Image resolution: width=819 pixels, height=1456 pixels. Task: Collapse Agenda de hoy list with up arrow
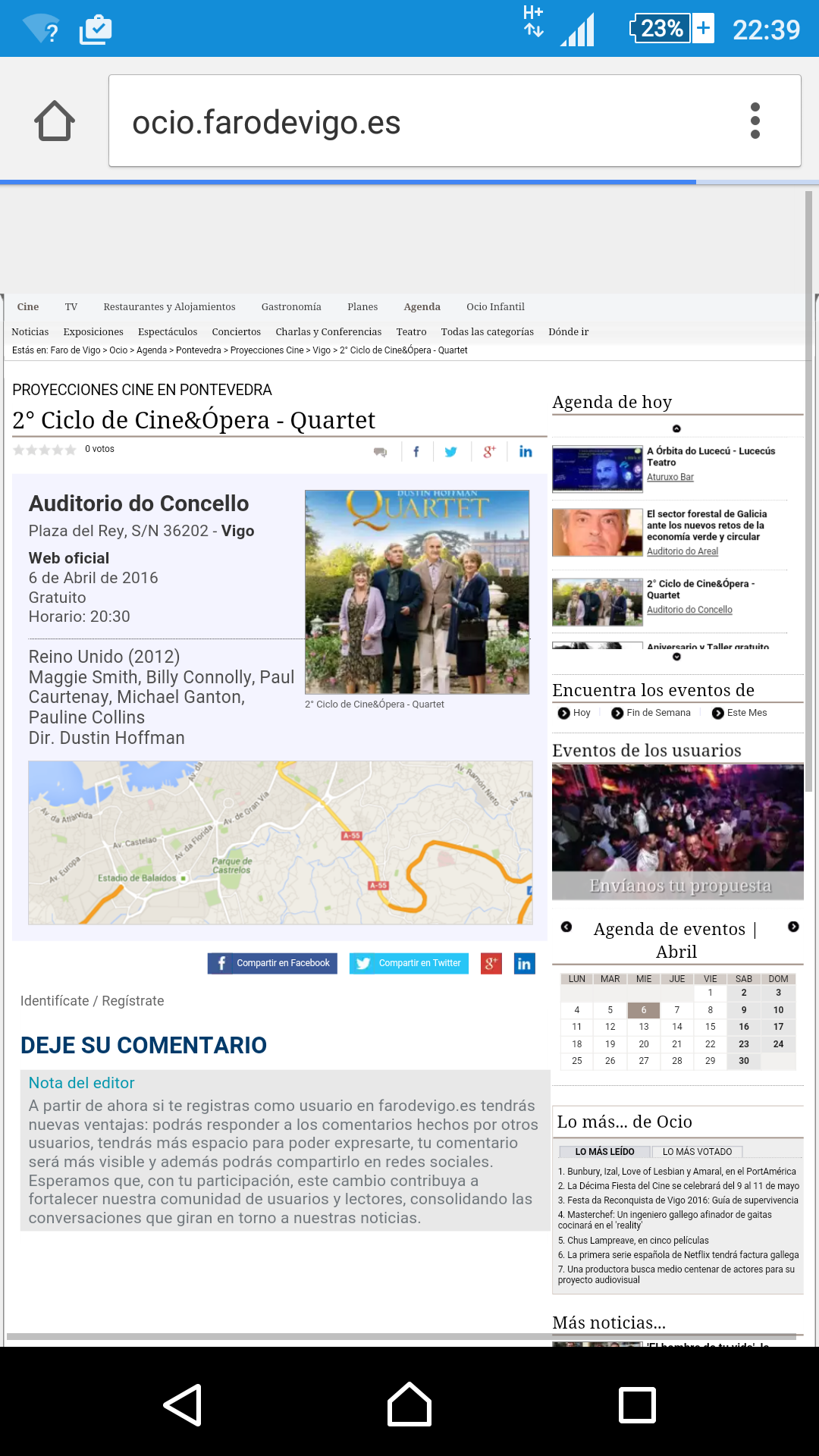676,428
